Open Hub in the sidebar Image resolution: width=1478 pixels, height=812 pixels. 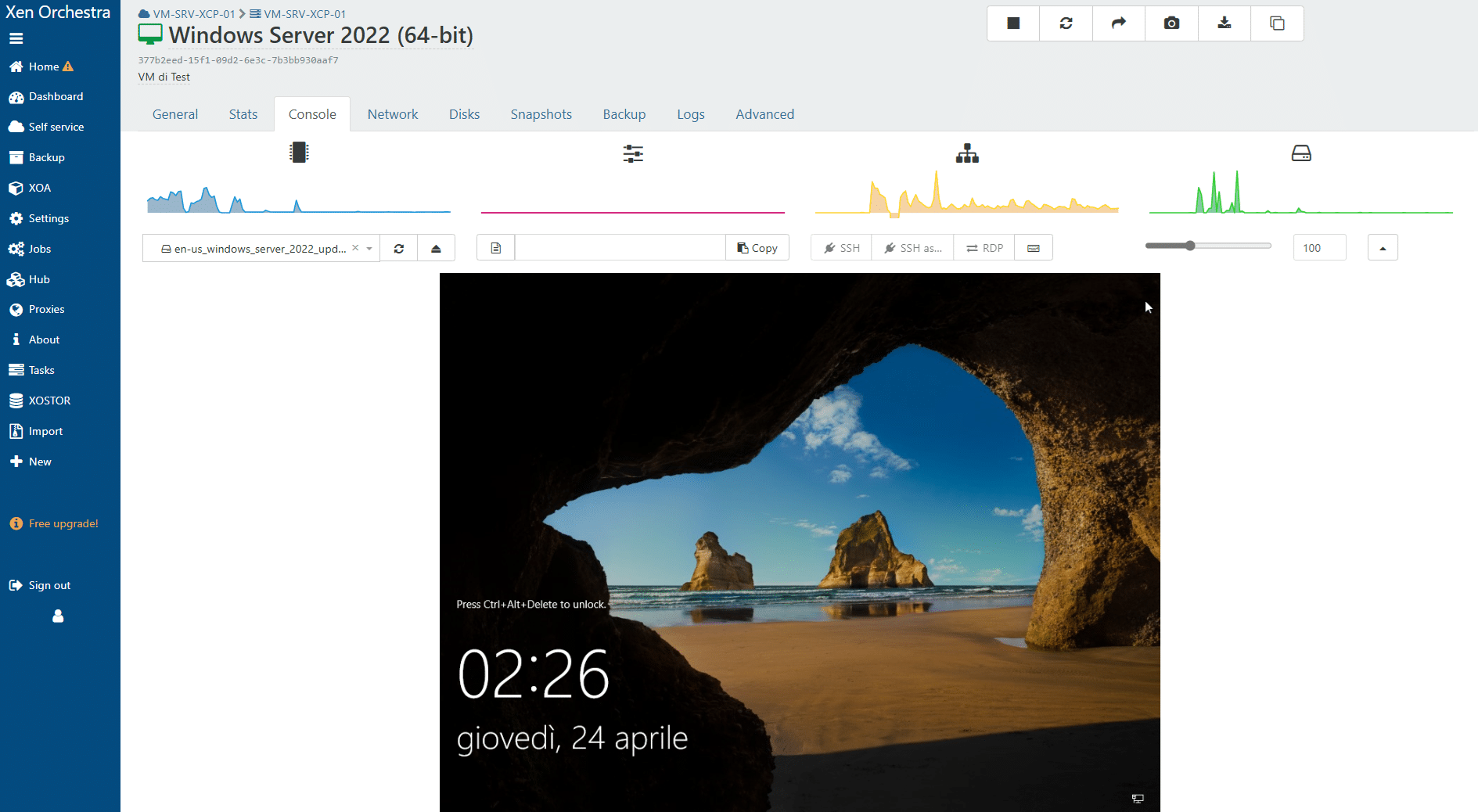pyautogui.click(x=29, y=279)
